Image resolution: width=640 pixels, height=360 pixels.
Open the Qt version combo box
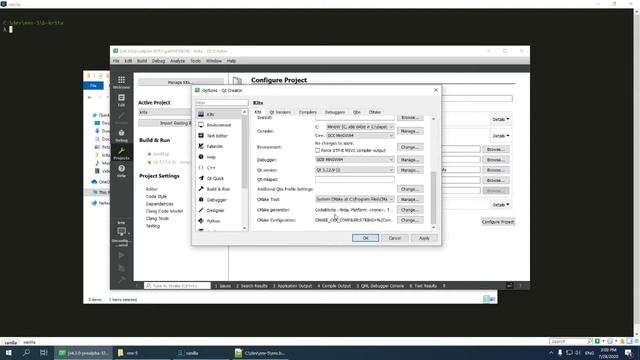click(x=355, y=170)
